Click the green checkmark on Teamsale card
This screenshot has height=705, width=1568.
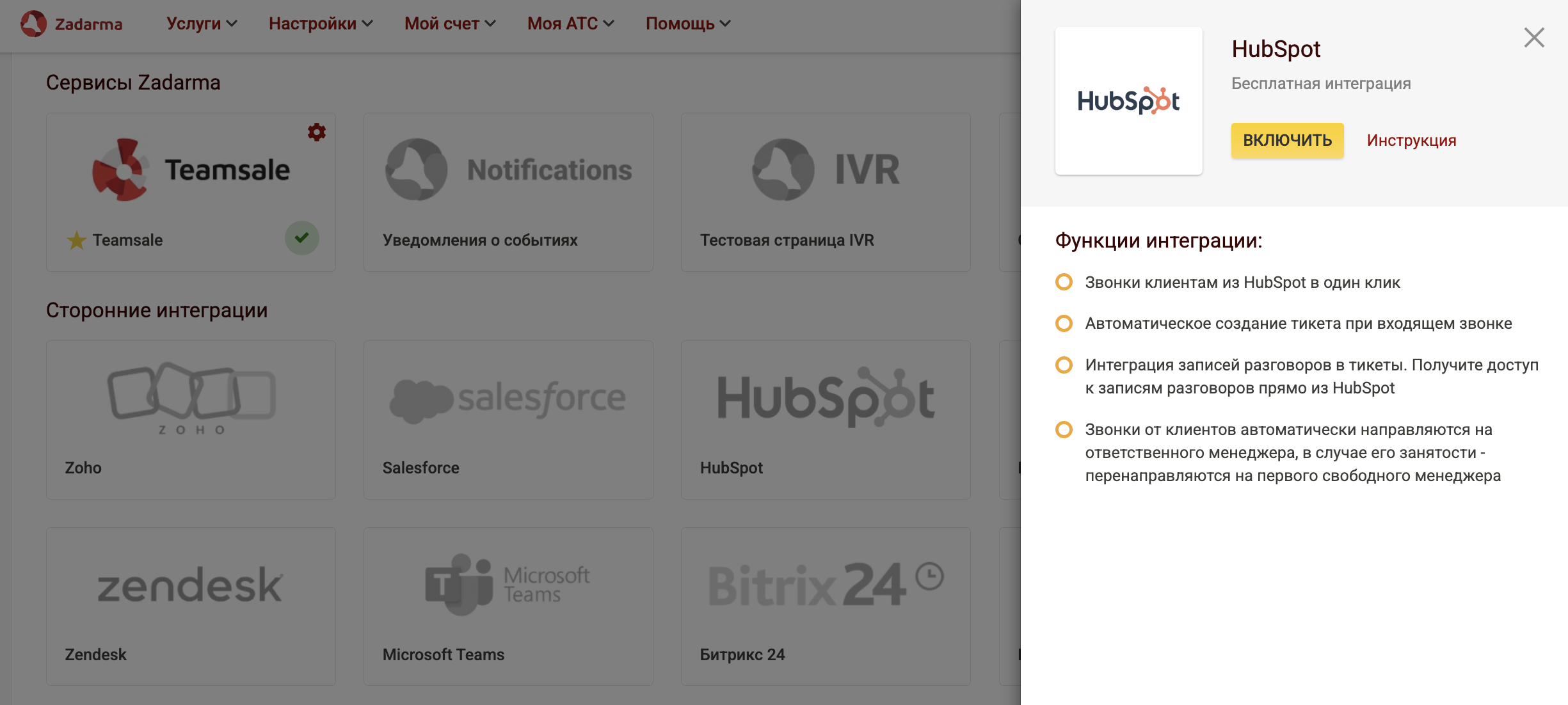pyautogui.click(x=302, y=238)
